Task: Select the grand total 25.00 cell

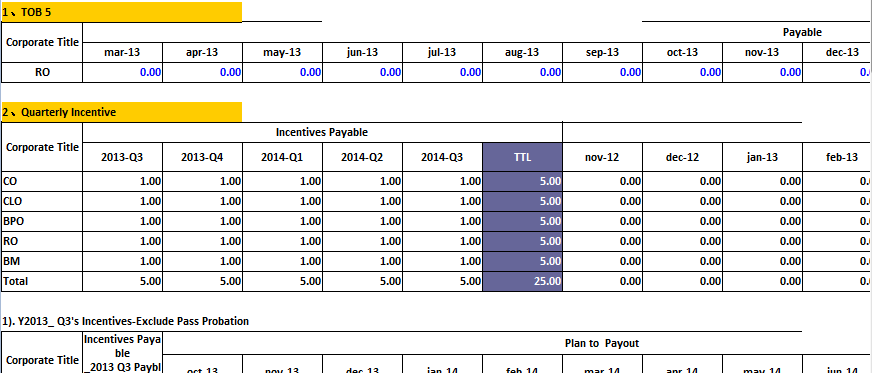Action: pos(523,281)
